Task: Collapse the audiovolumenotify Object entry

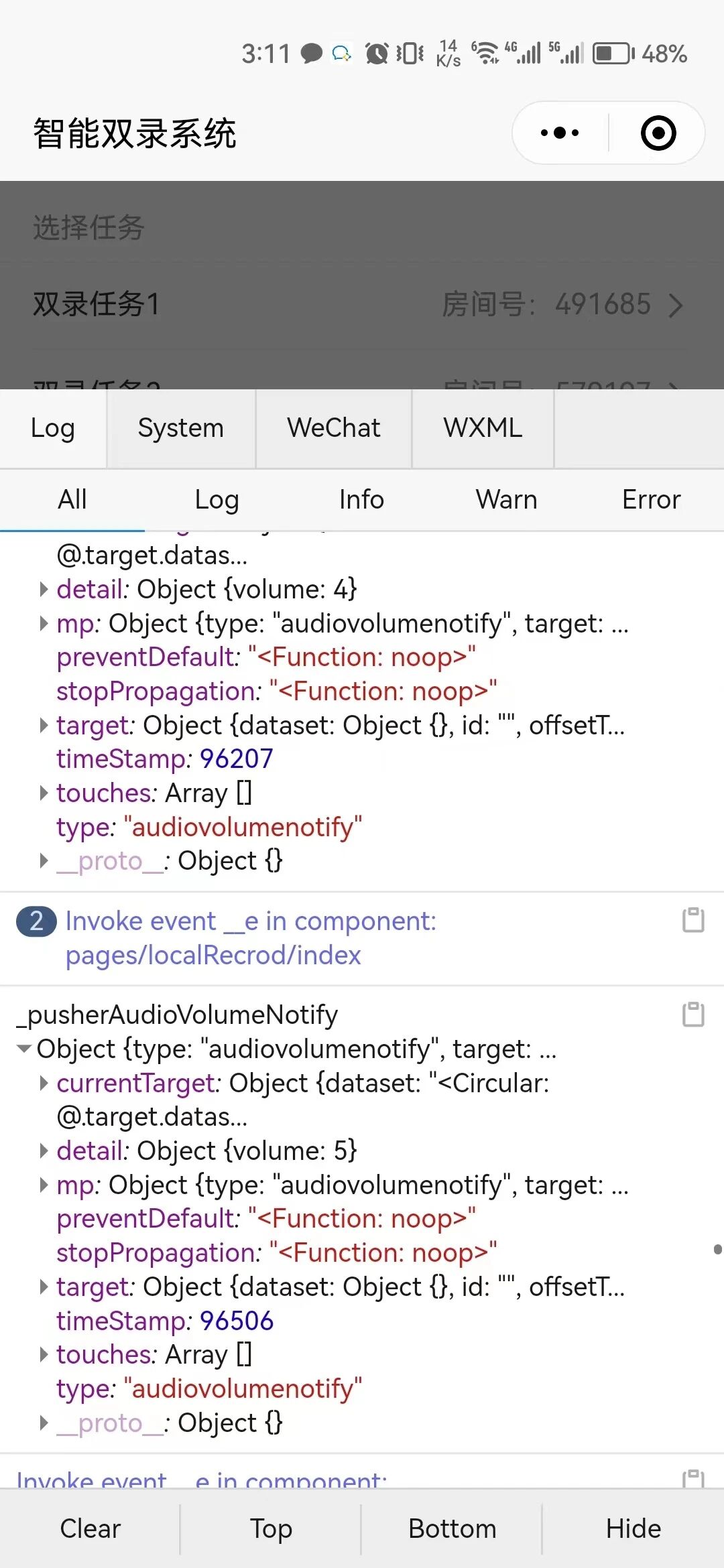Action: (25, 1049)
